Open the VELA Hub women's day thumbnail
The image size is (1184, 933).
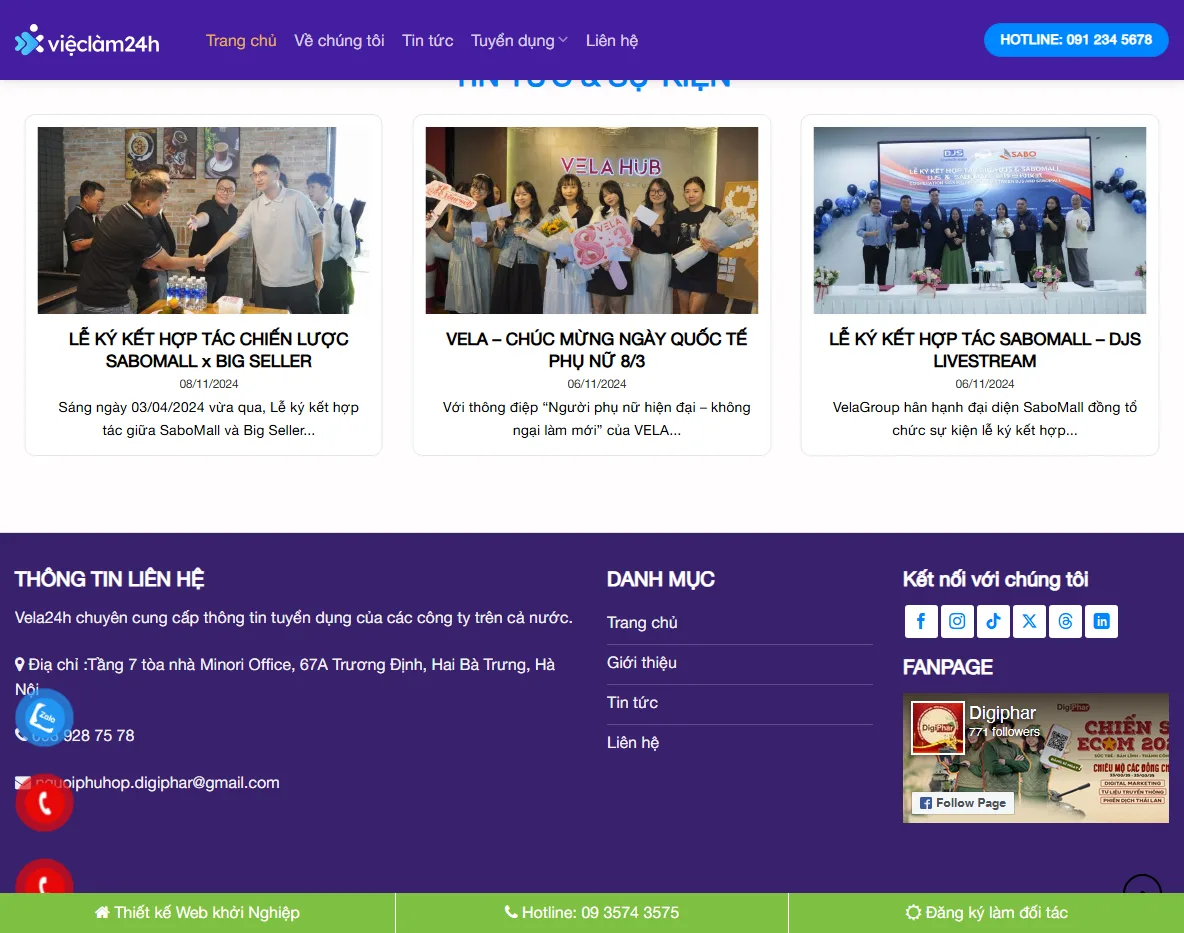[x=592, y=220]
